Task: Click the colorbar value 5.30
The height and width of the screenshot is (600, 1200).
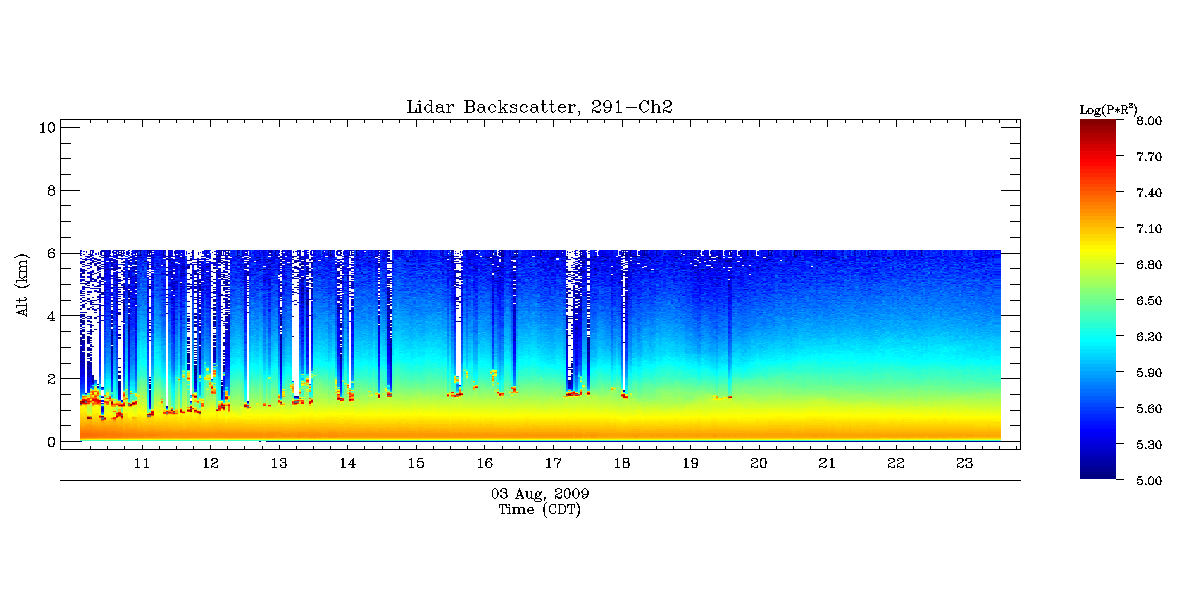Action: pyautogui.click(x=1149, y=445)
